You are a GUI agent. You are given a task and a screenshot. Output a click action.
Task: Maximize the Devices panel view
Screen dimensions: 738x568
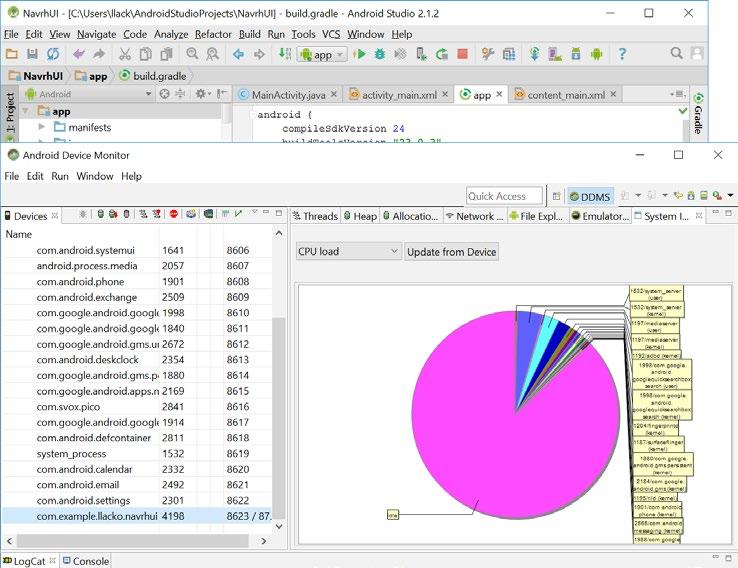coord(279,213)
